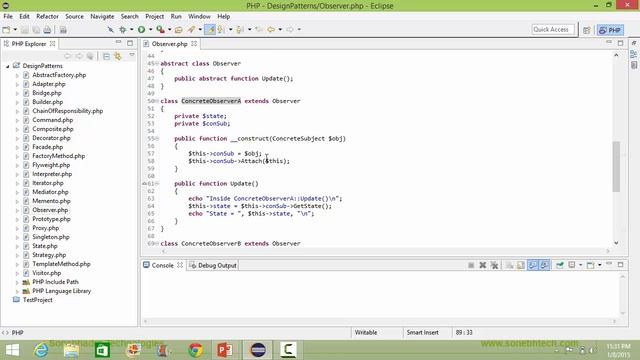Click Collapse All in PHP Explorer
640x360 pixels.
(x=106, y=56)
